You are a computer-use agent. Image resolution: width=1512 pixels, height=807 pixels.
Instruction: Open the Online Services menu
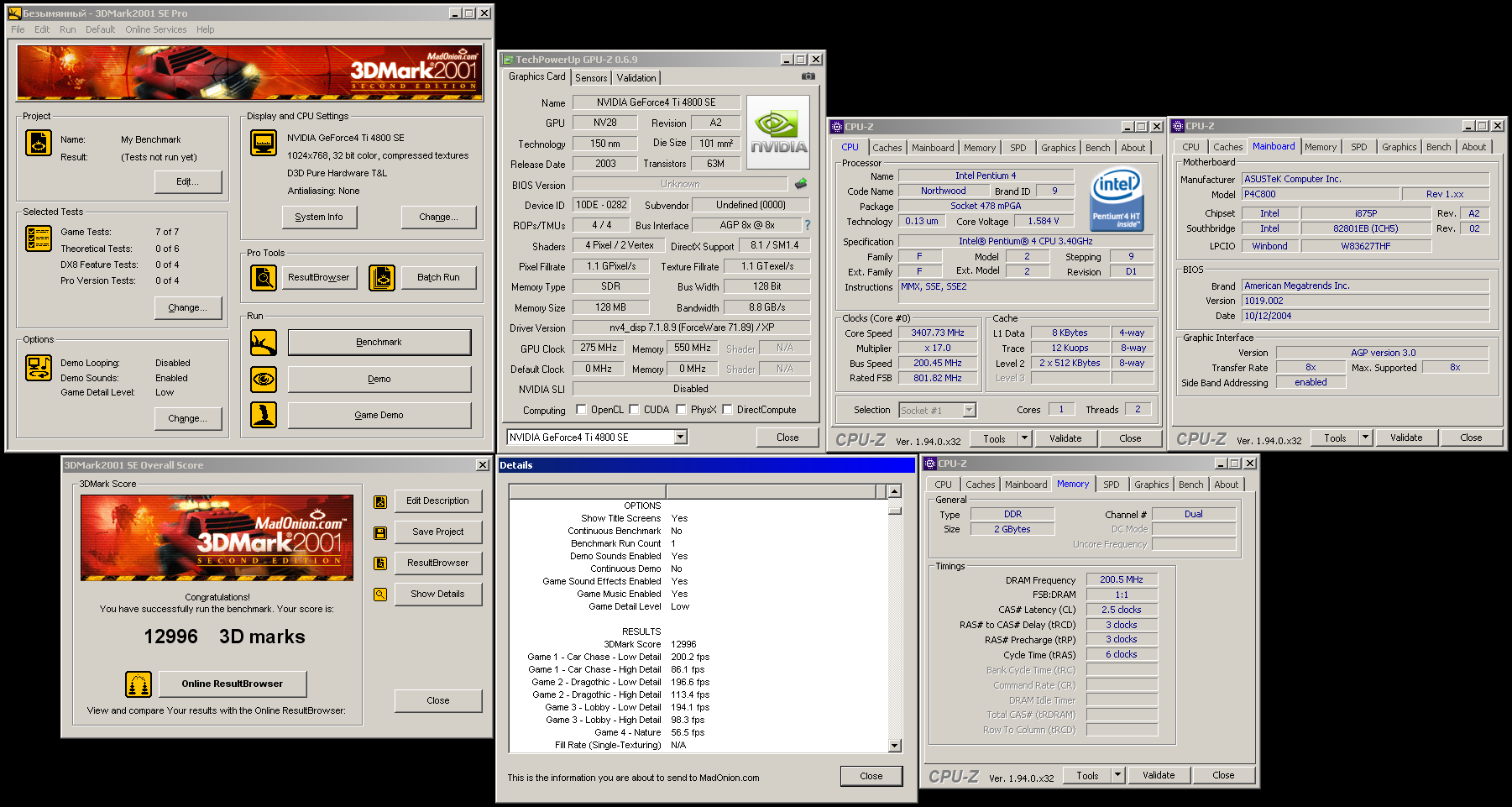pos(156,29)
